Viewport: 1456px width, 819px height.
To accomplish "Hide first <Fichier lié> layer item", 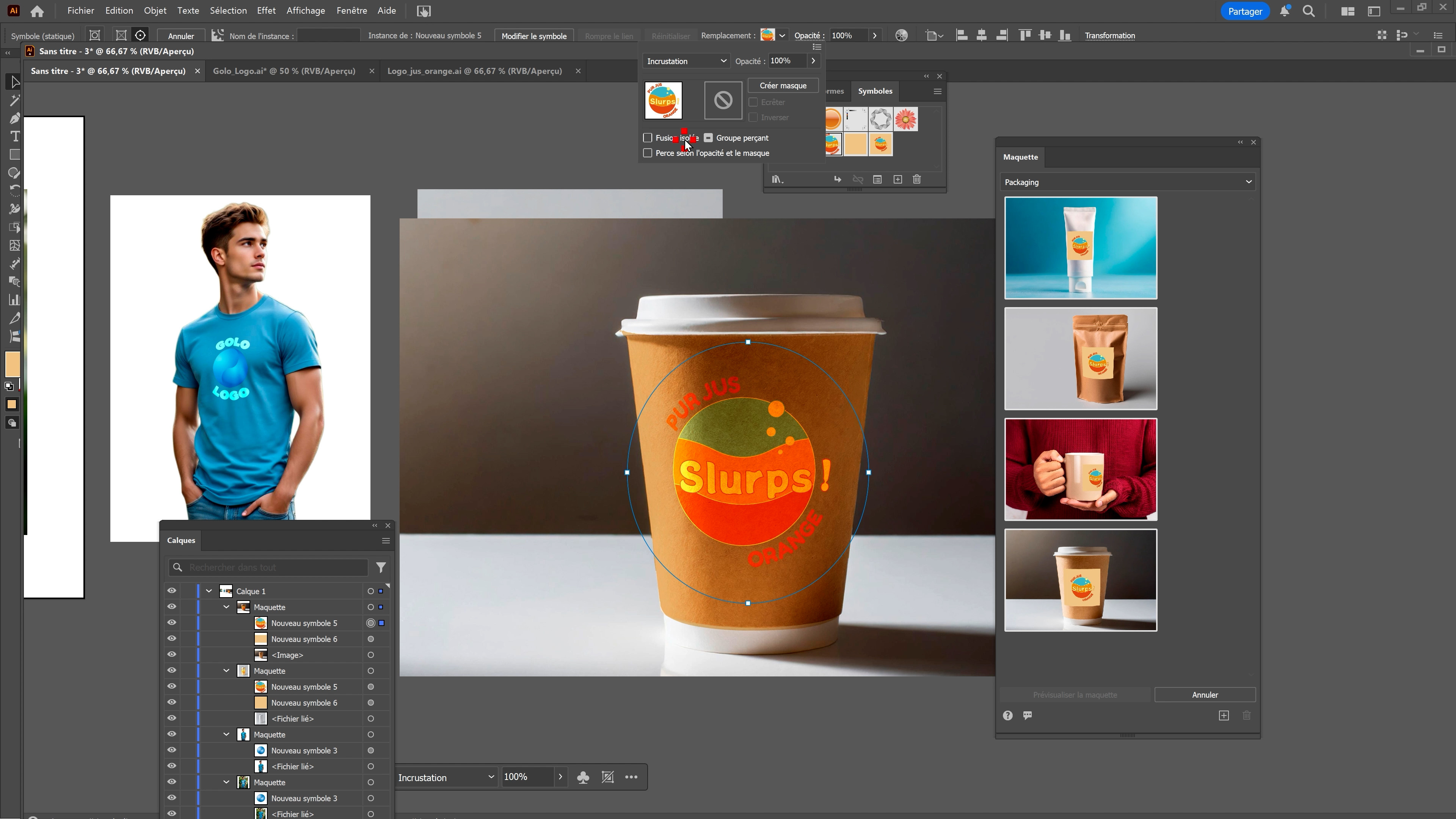I will (172, 718).
